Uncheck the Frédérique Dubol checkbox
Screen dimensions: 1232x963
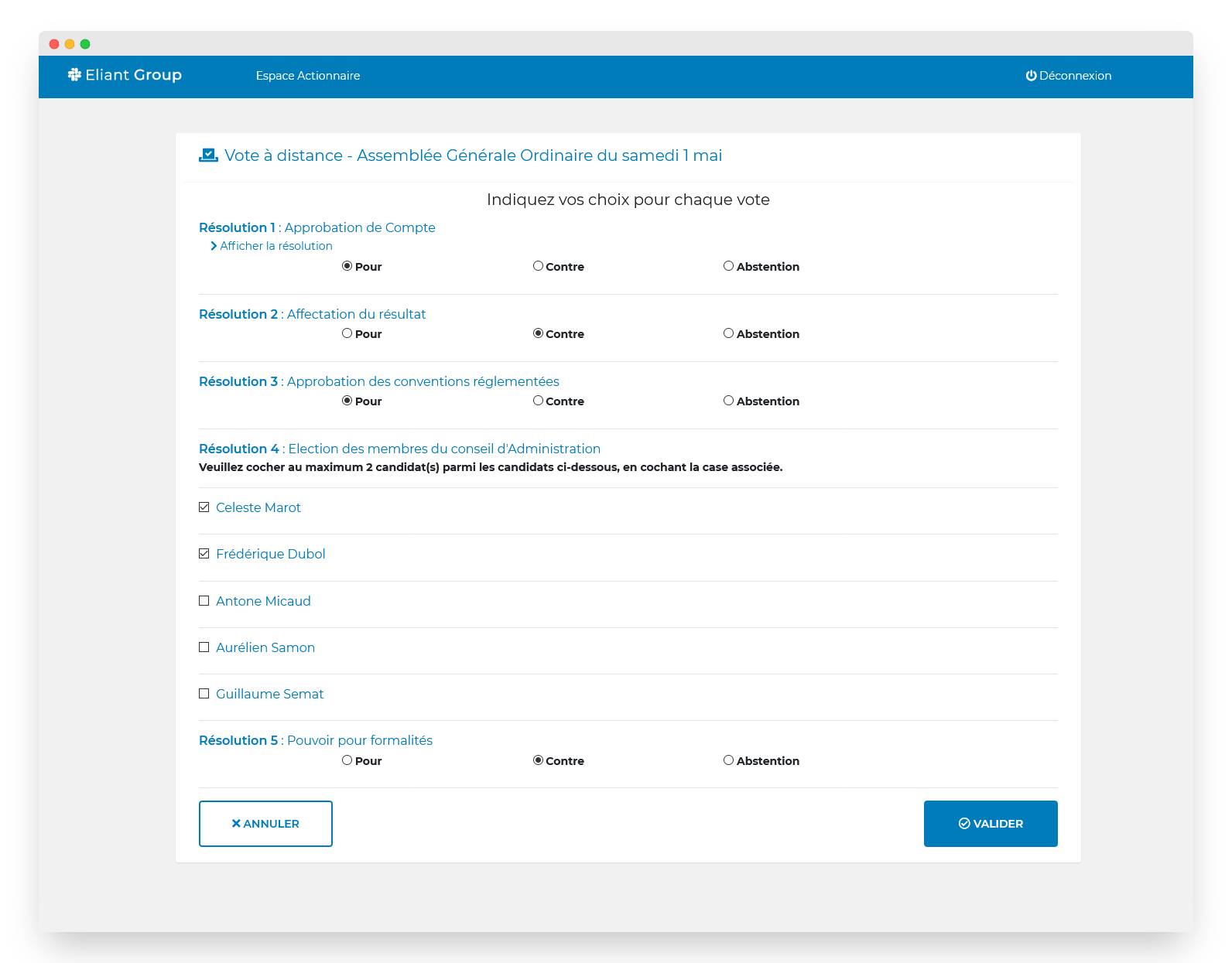204,554
